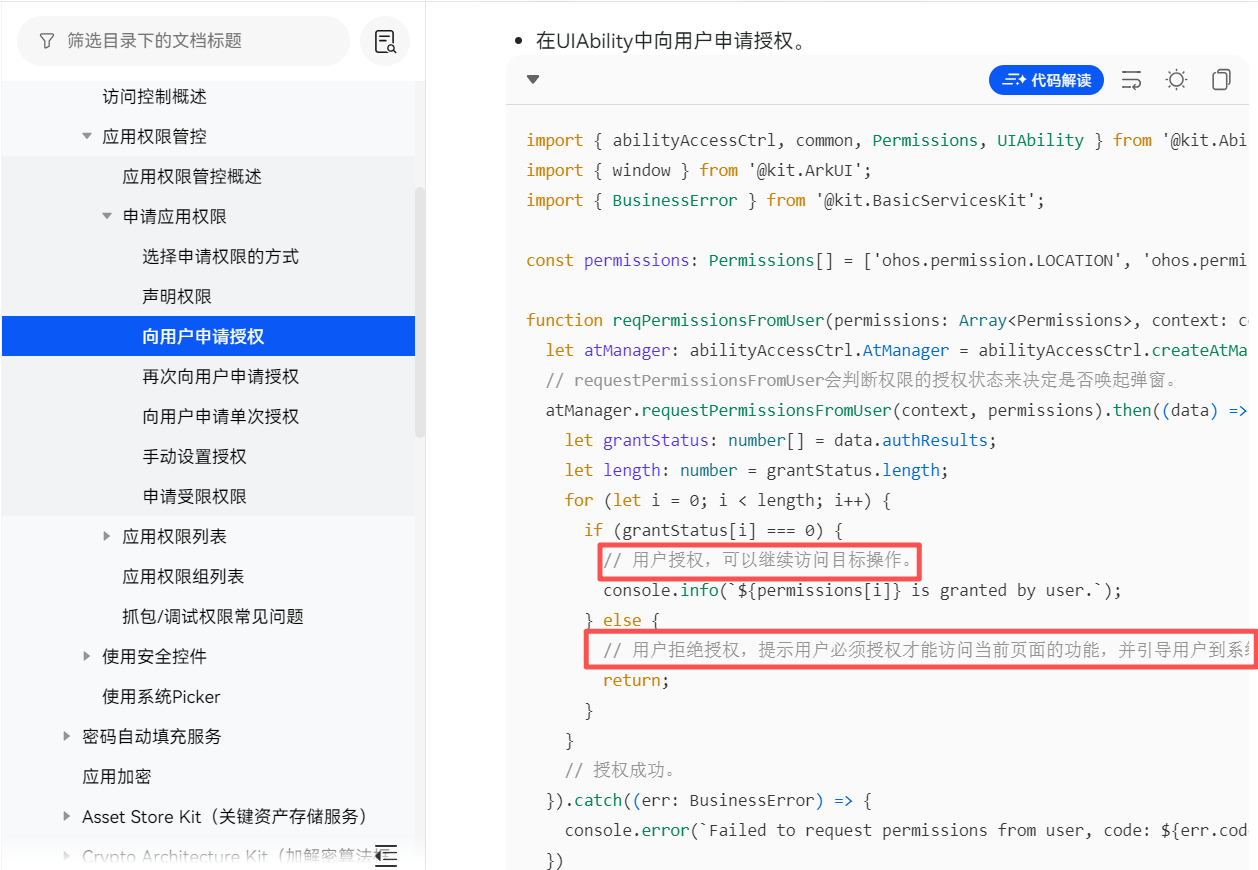Viewport: 1258px width, 870px height.
Task: Click the 'let length: number' code line
Action: [756, 470]
